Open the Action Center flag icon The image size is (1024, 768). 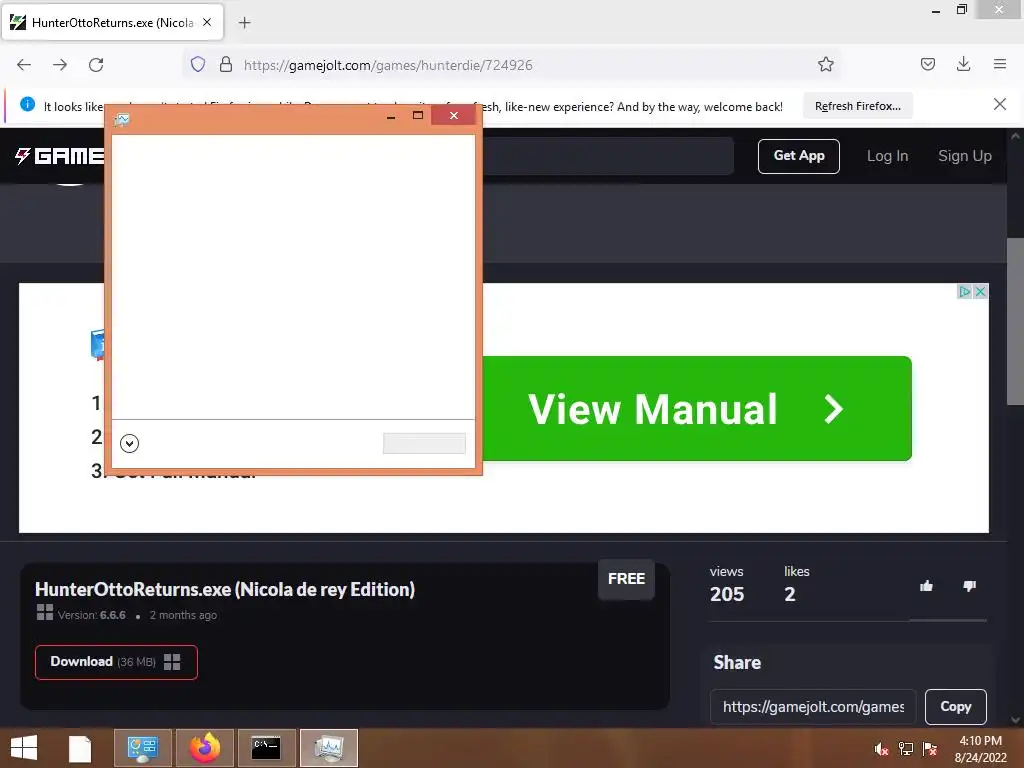tap(930, 749)
